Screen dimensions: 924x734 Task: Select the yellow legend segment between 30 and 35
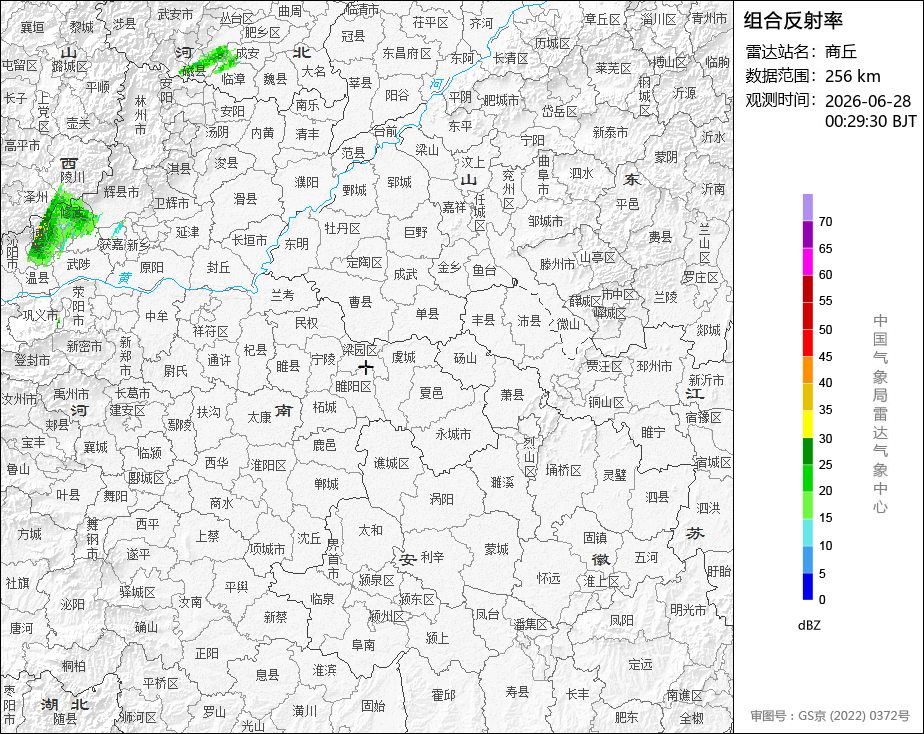click(x=808, y=424)
